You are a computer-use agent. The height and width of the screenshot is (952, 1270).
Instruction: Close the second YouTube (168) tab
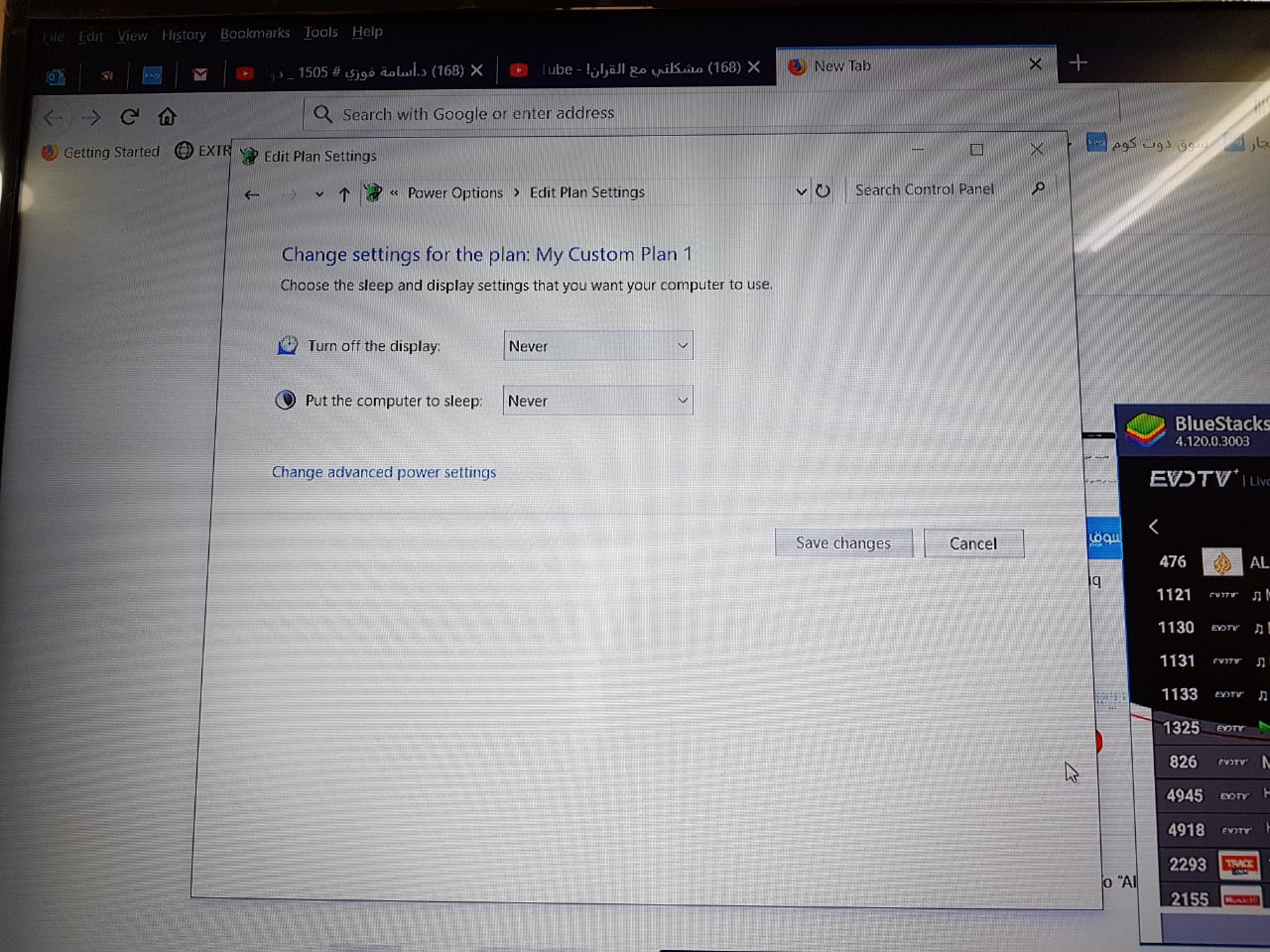(x=754, y=67)
